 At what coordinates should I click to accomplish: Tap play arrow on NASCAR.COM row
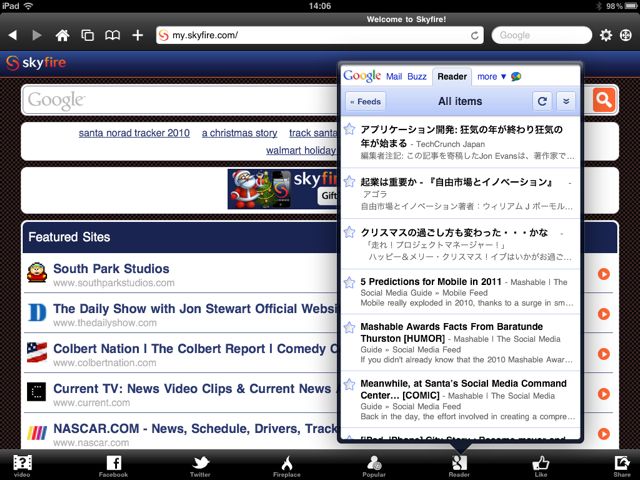(604, 434)
